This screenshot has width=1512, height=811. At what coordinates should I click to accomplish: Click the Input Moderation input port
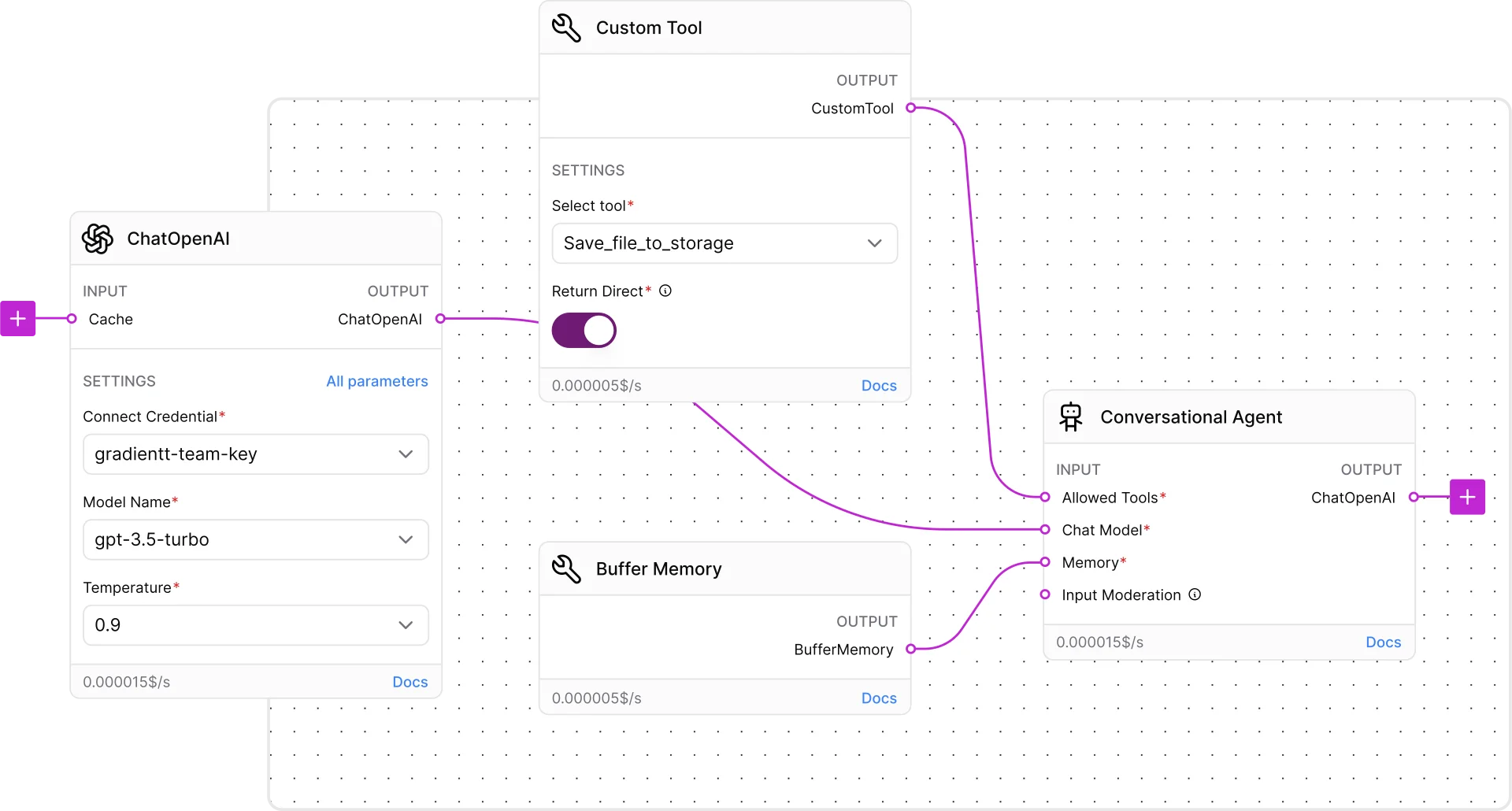[1045, 594]
